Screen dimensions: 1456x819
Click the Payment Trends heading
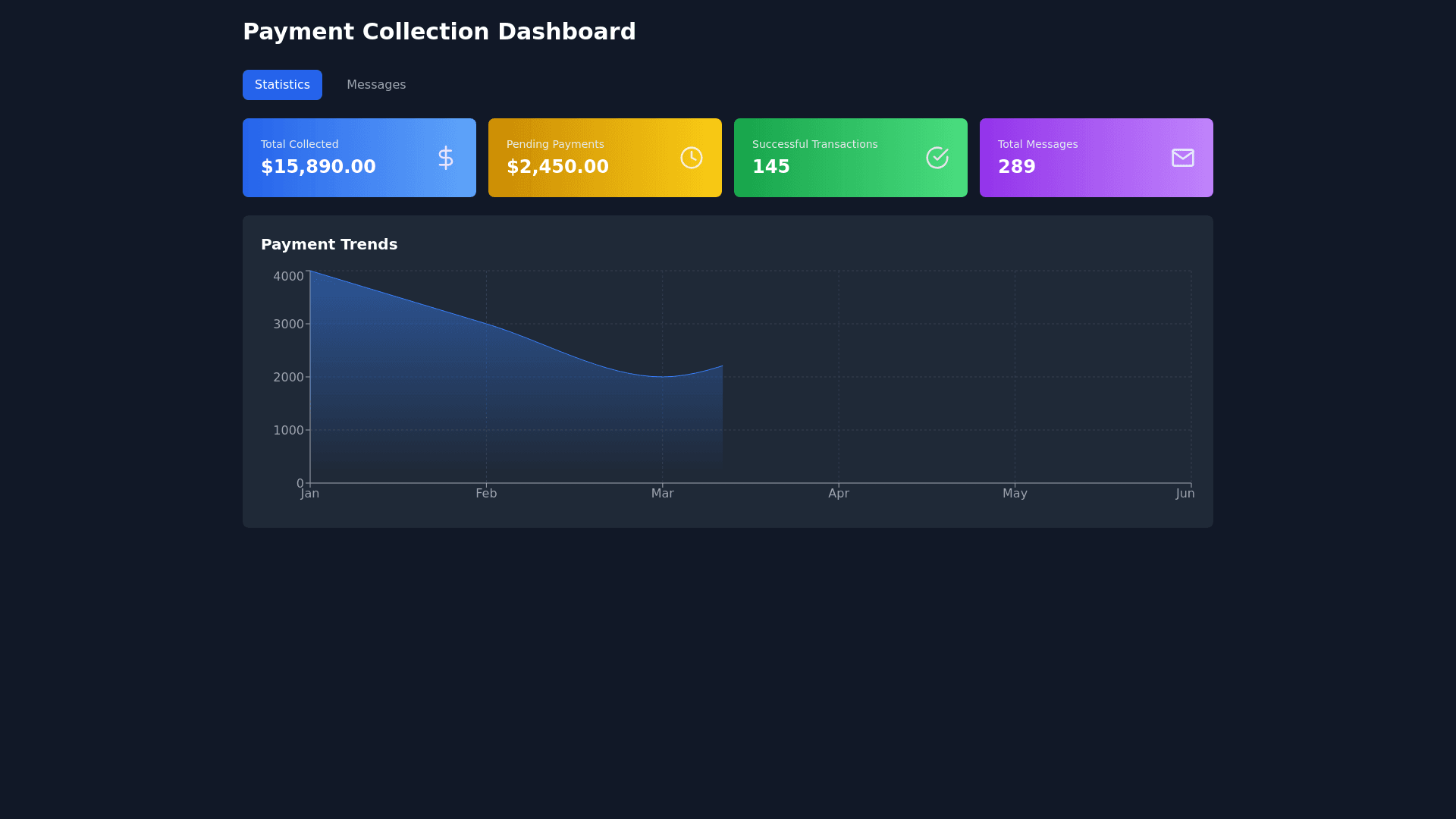click(329, 244)
